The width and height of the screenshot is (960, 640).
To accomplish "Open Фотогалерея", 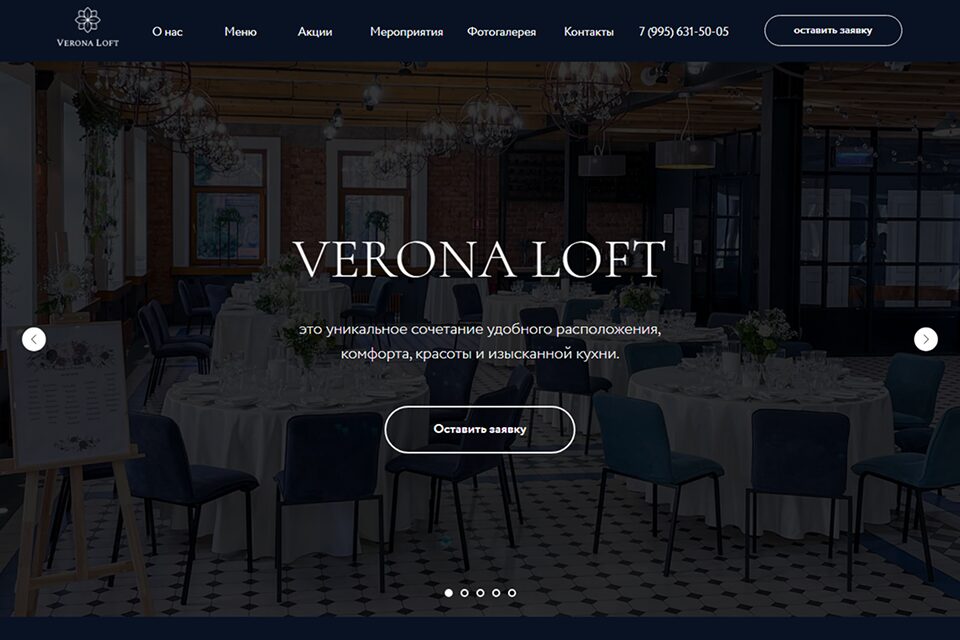I will tap(501, 32).
